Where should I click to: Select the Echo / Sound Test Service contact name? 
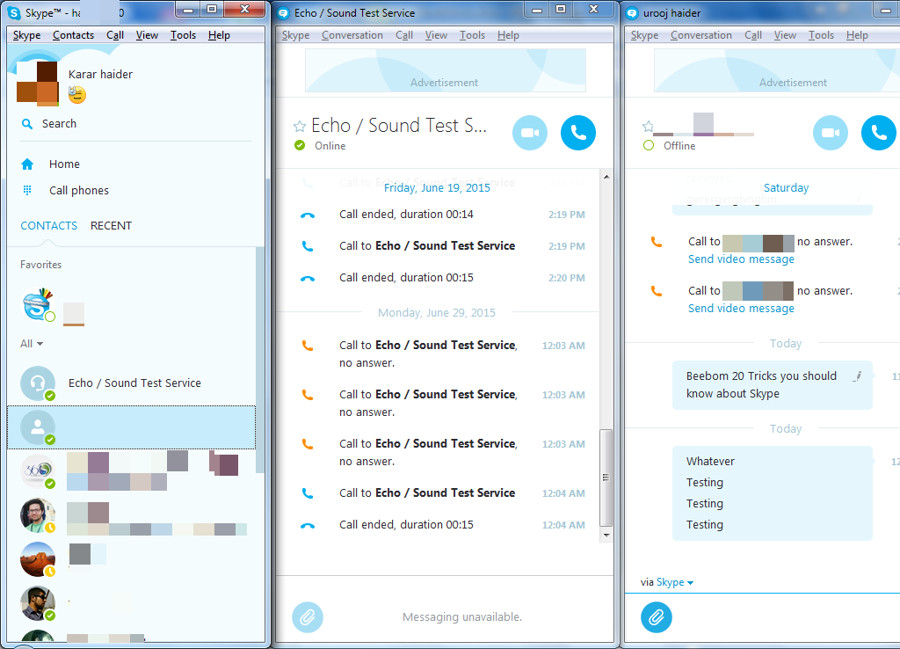point(134,383)
